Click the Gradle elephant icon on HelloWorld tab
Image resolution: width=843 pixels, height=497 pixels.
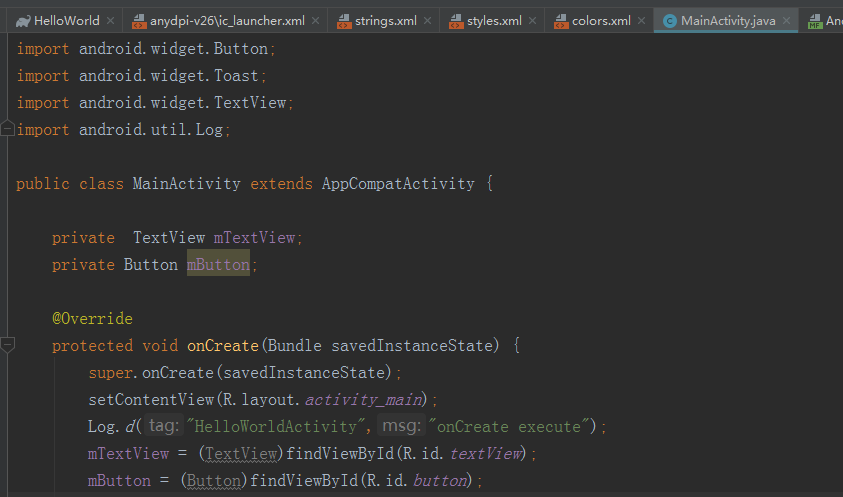[x=22, y=20]
